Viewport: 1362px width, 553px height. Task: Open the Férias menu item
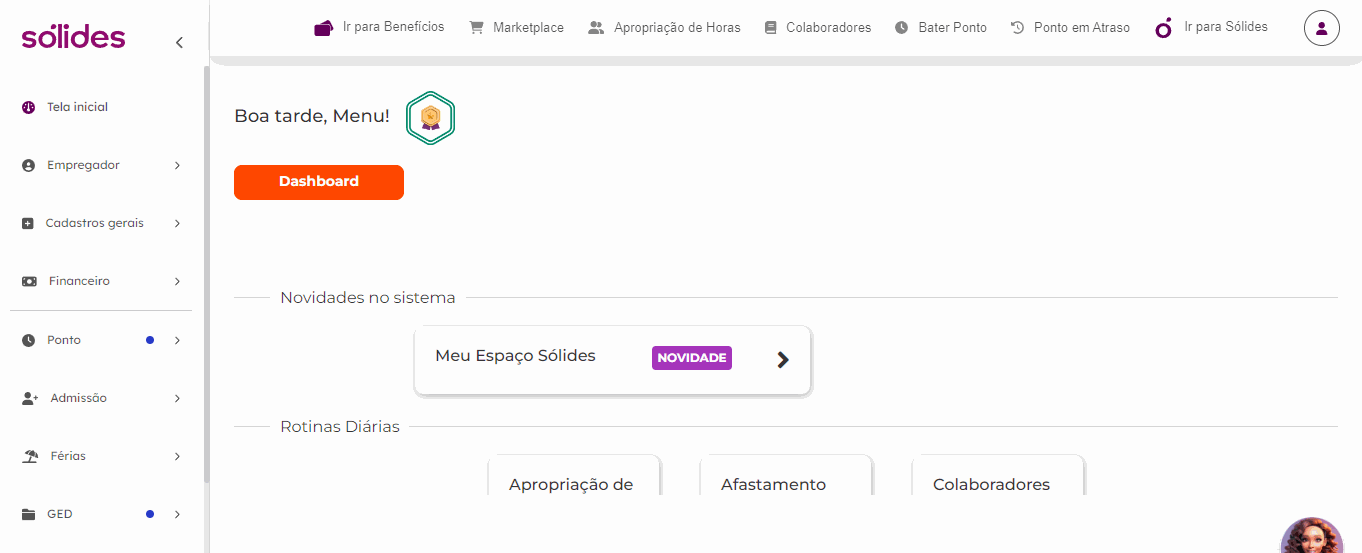68,456
